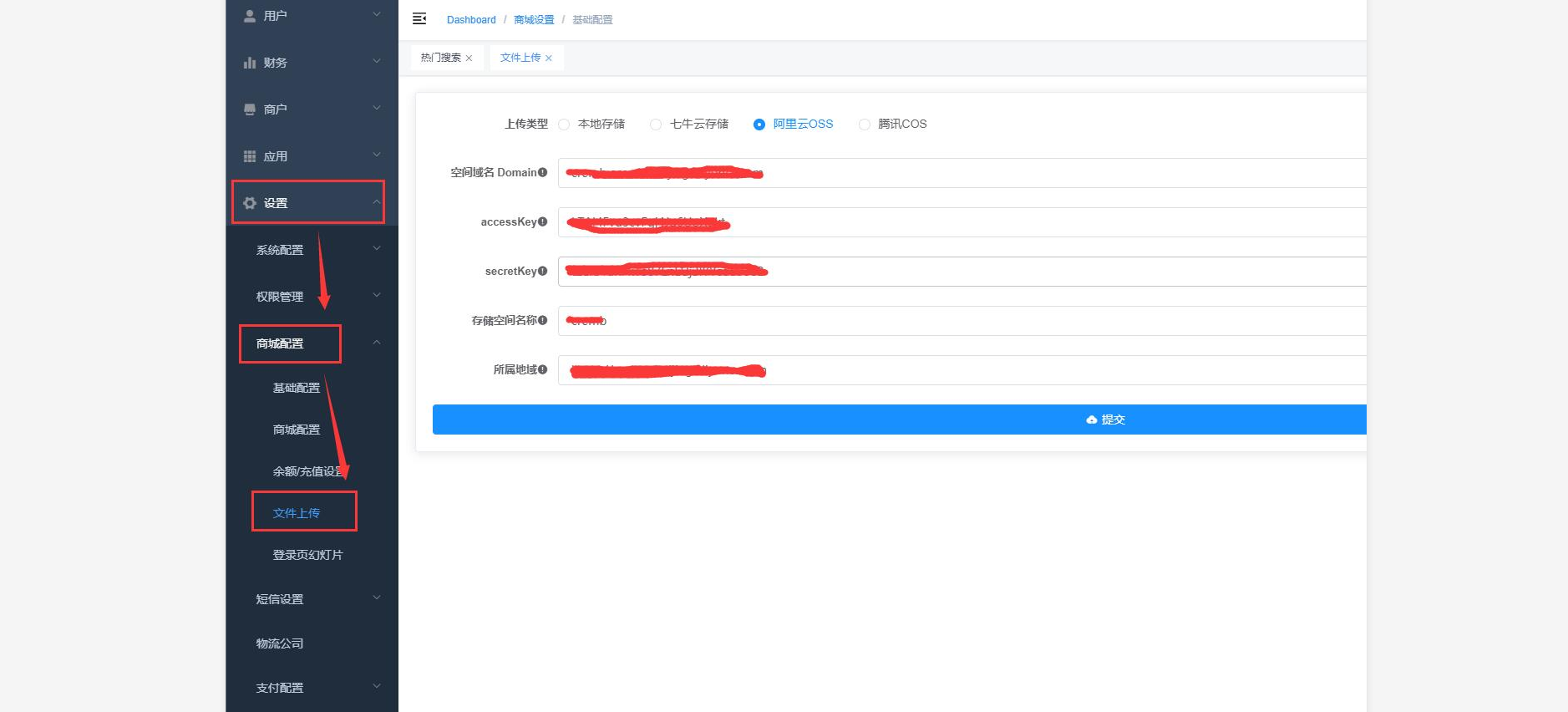Click the application grid icon
Viewport: 1568px width, 712px height.
(250, 156)
